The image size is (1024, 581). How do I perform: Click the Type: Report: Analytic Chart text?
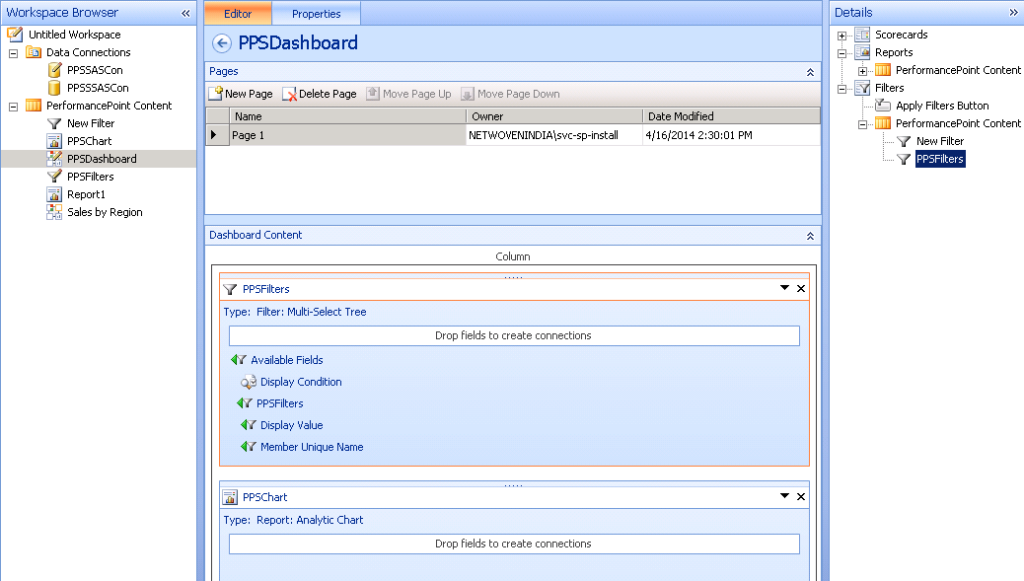pos(293,520)
